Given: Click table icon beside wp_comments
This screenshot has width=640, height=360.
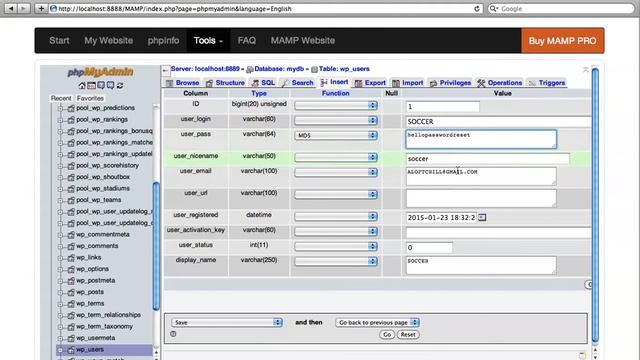Looking at the screenshot, I should click(71, 246).
